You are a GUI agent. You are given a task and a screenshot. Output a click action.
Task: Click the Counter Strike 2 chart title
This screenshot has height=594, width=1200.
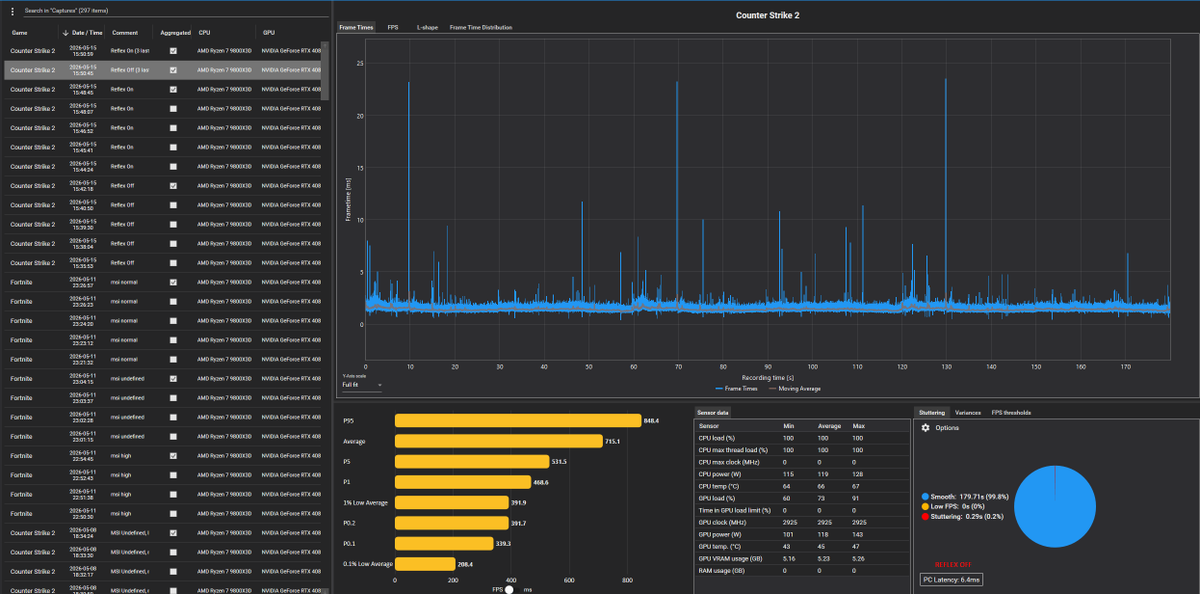(767, 16)
